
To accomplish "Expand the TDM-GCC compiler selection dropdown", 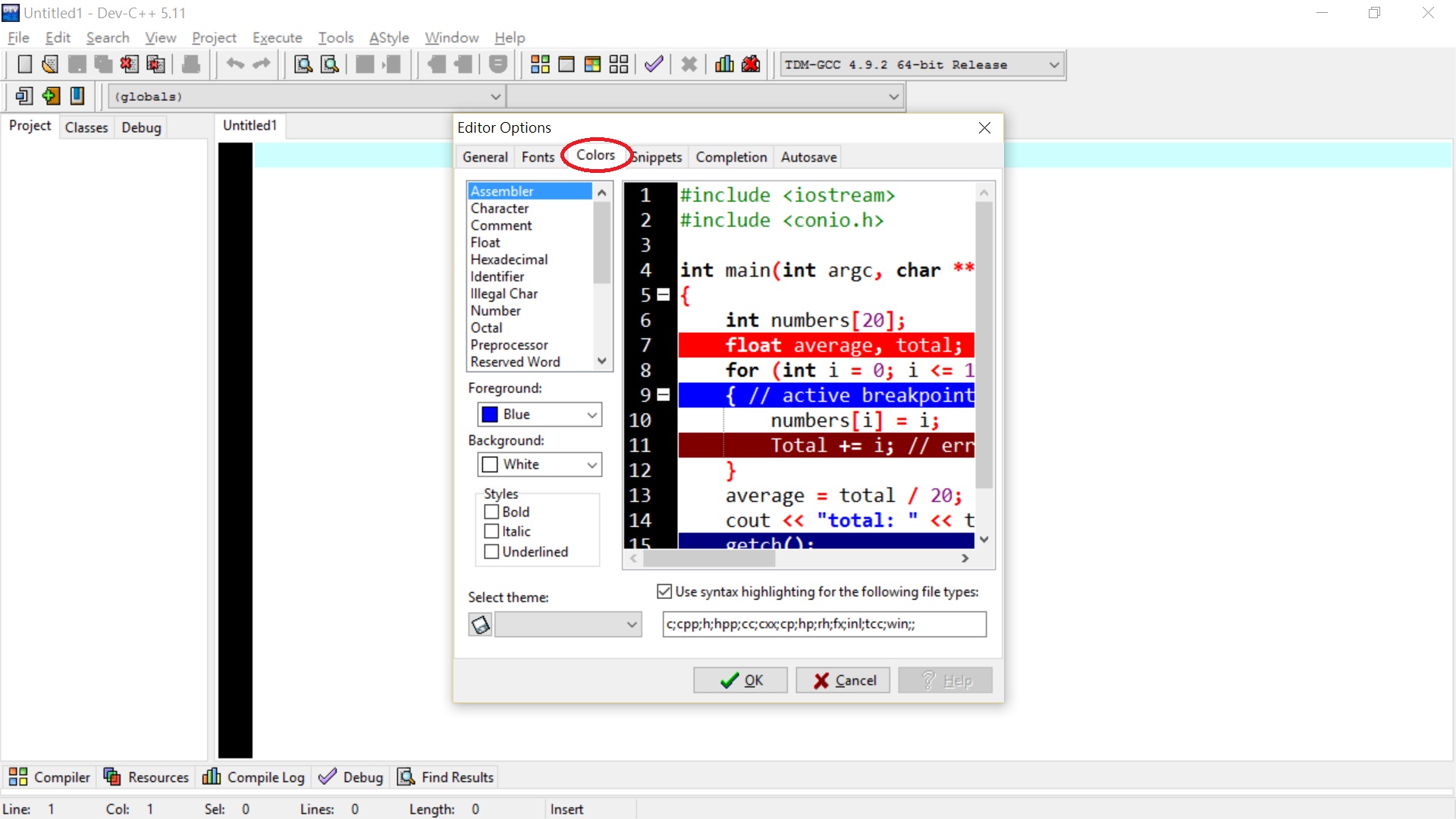I will point(1053,65).
